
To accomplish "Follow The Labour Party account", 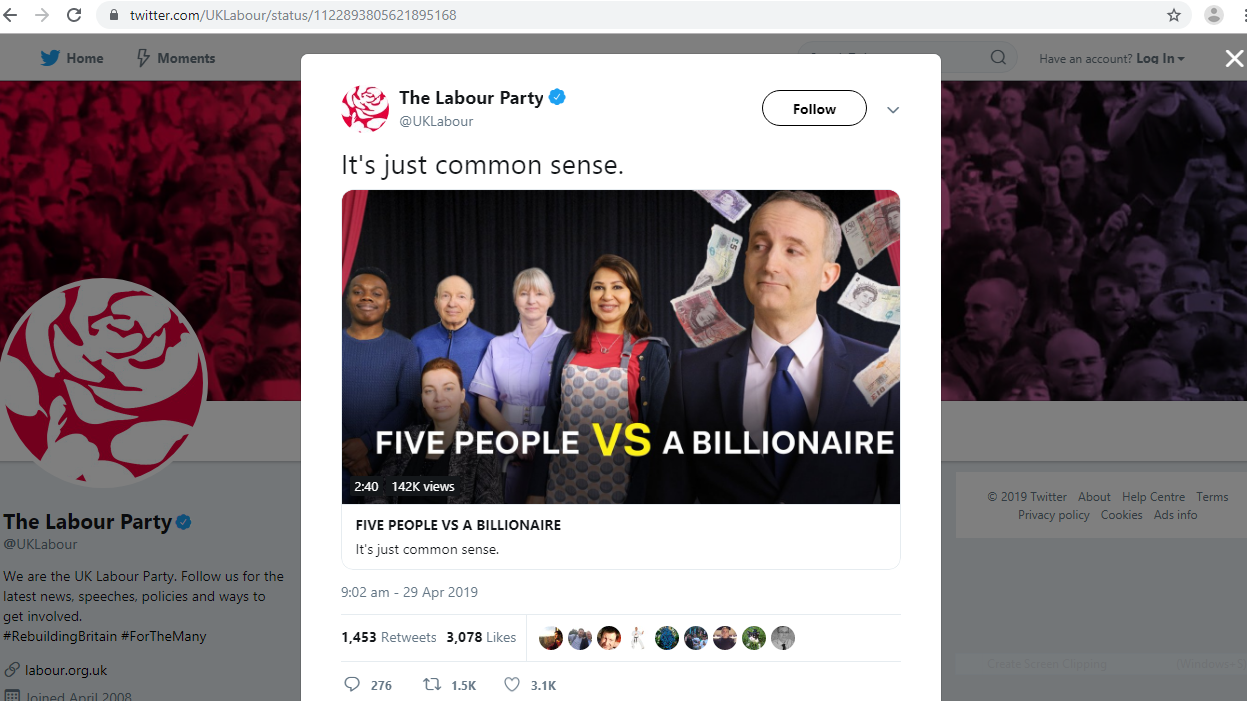I will point(814,109).
